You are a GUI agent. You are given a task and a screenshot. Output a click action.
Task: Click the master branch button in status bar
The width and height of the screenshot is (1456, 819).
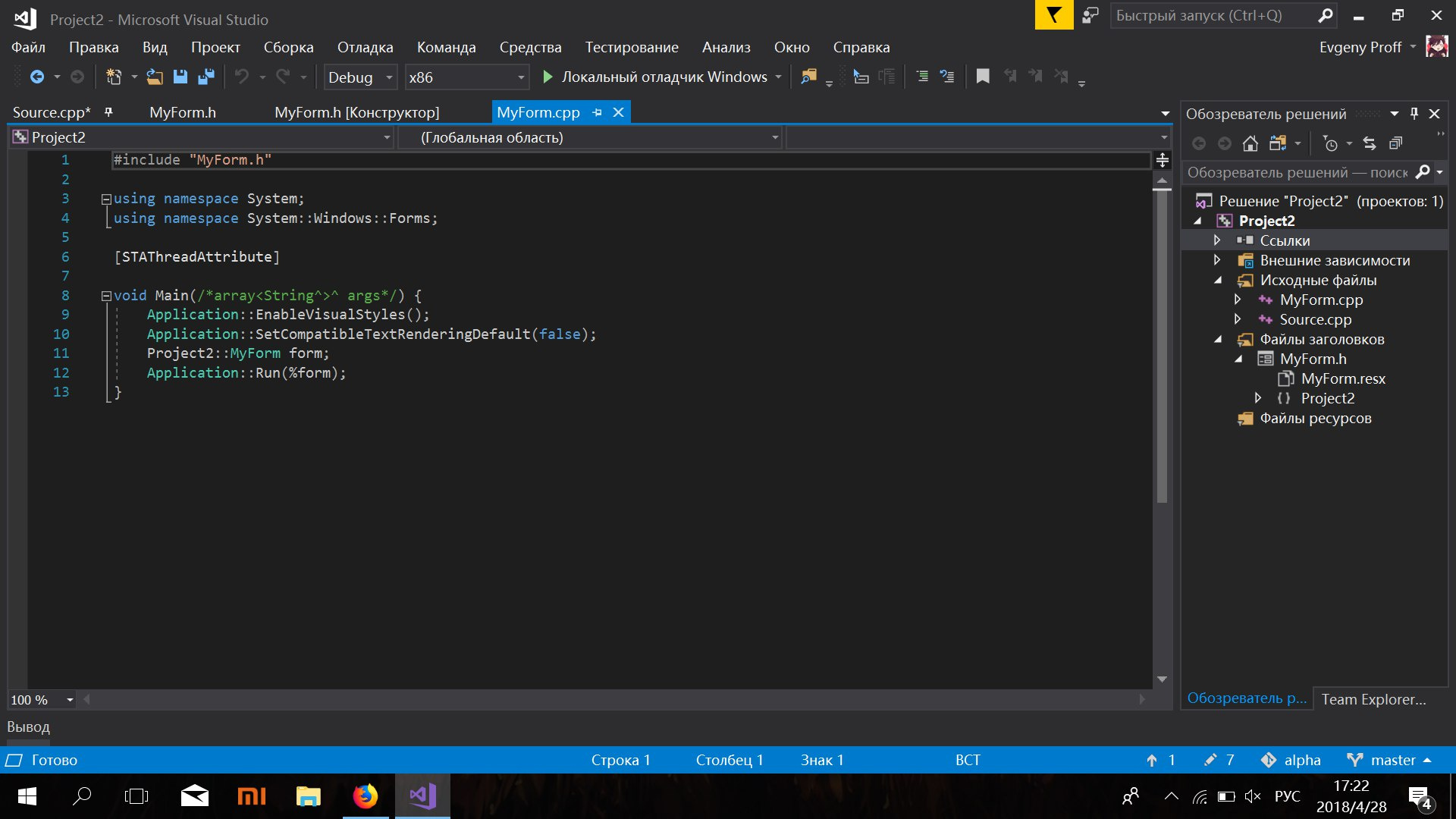(x=1389, y=760)
